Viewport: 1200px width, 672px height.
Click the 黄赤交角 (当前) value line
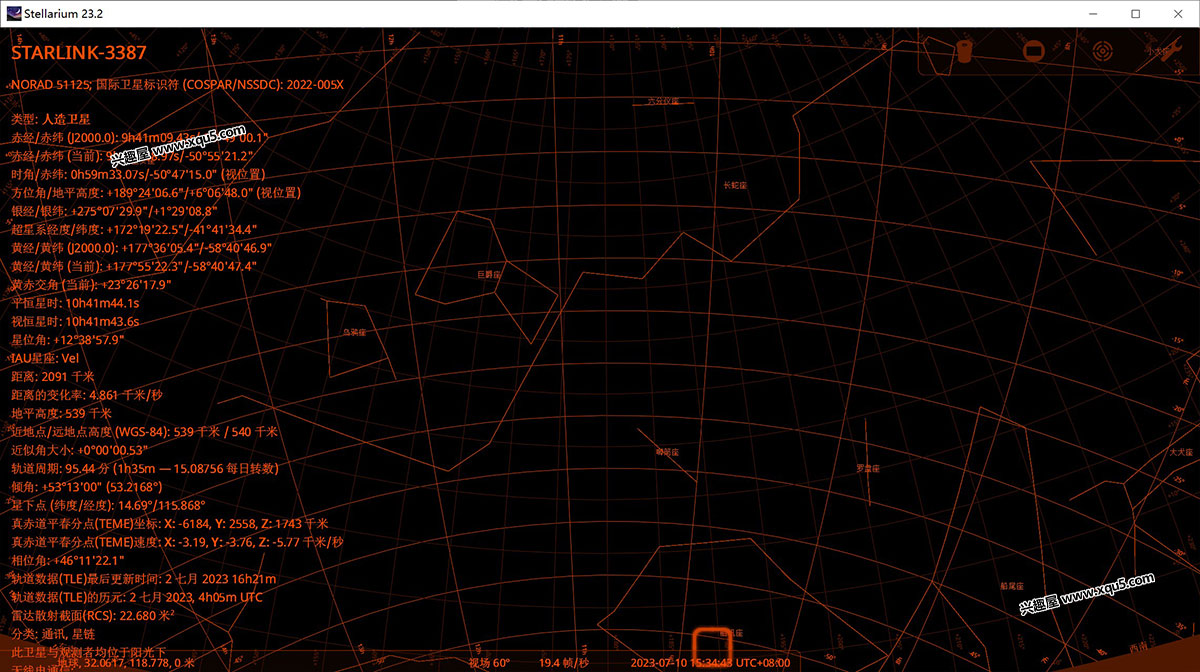[91, 285]
